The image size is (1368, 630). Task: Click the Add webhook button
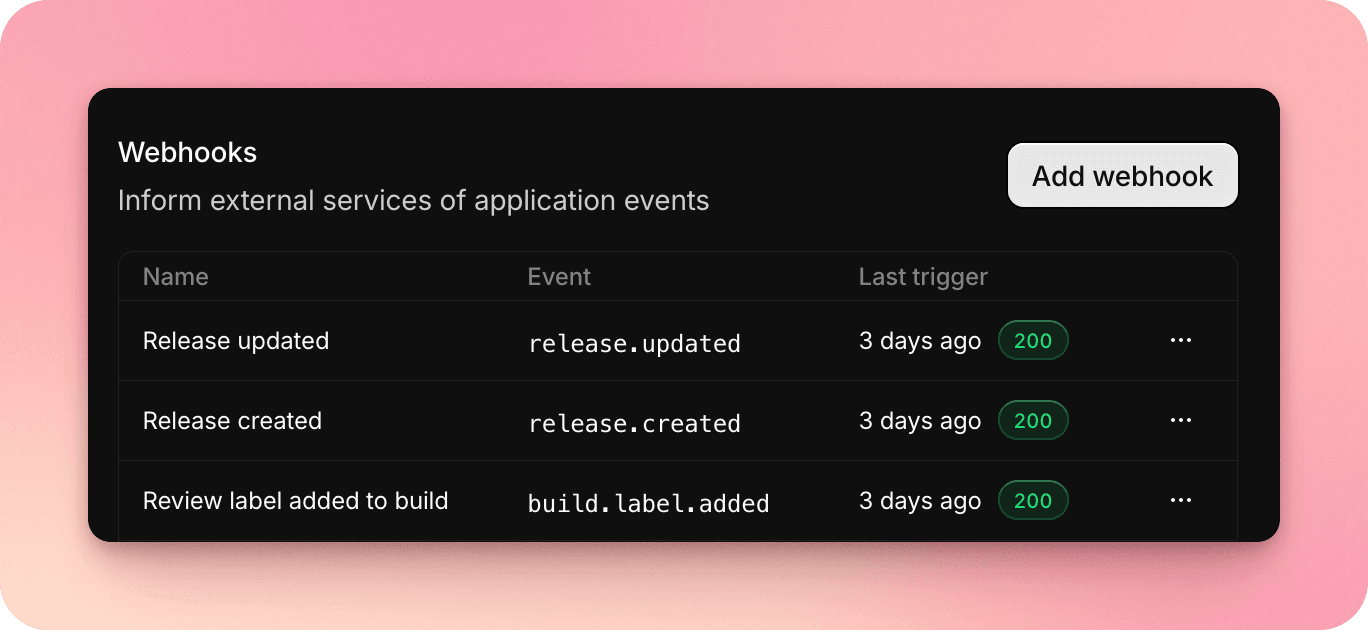[1122, 175]
